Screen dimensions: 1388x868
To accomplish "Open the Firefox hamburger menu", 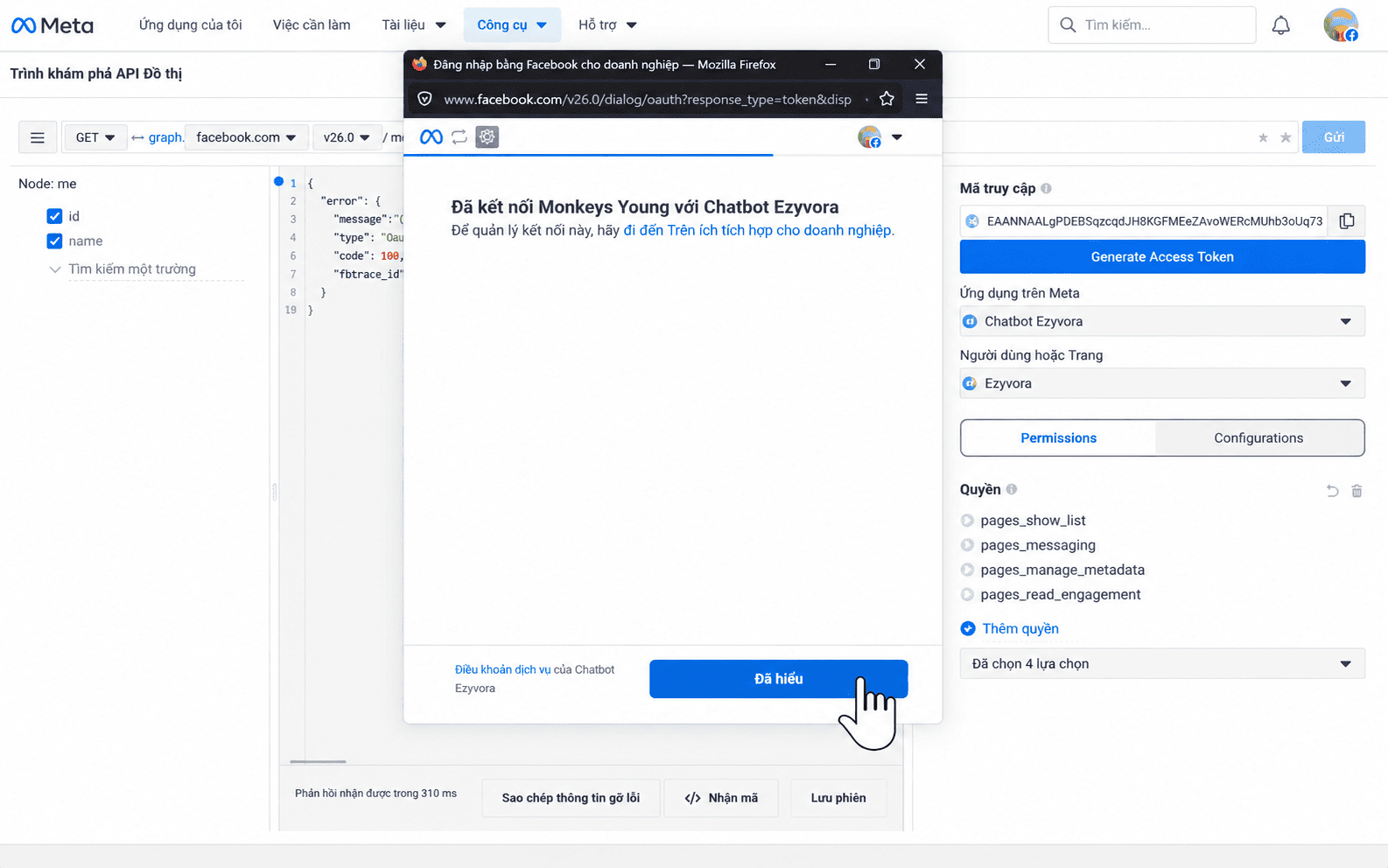I will pyautogui.click(x=922, y=99).
